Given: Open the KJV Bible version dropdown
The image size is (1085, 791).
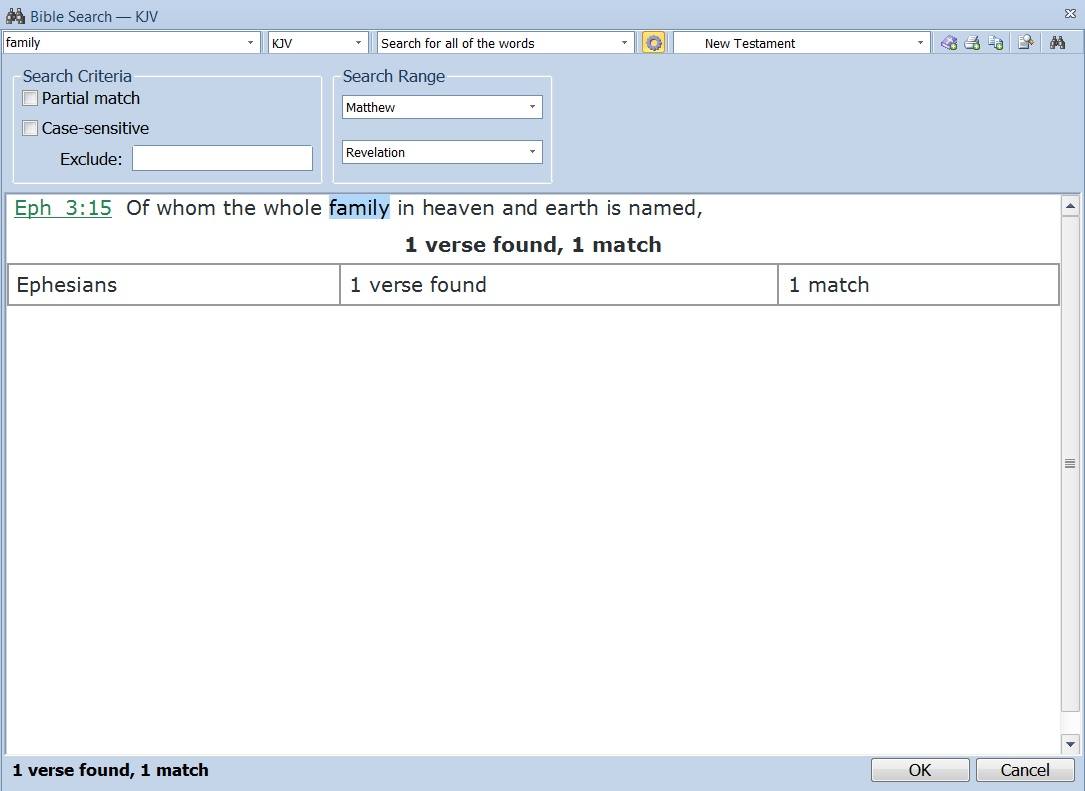Looking at the screenshot, I should click(358, 43).
